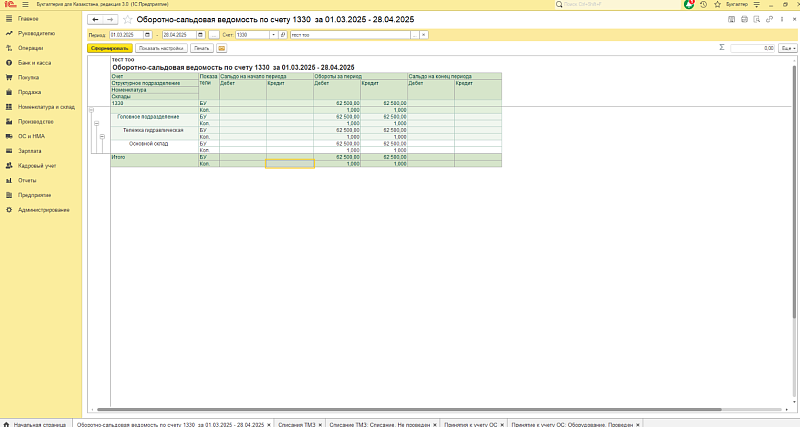Collapse the Головное подразделение row group
The width and height of the screenshot is (800, 427).
tap(97, 124)
